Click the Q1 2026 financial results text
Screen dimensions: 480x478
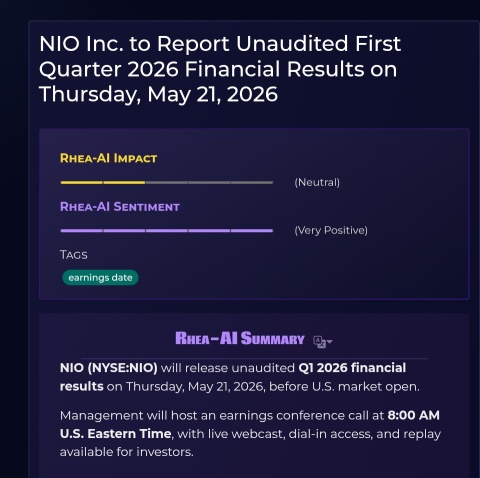(x=233, y=377)
